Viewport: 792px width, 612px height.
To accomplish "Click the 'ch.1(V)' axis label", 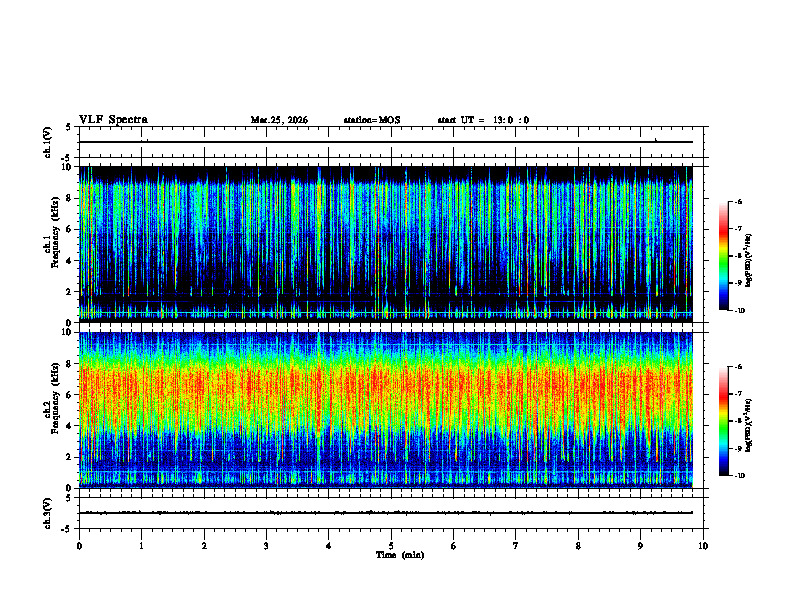I will [x=48, y=142].
